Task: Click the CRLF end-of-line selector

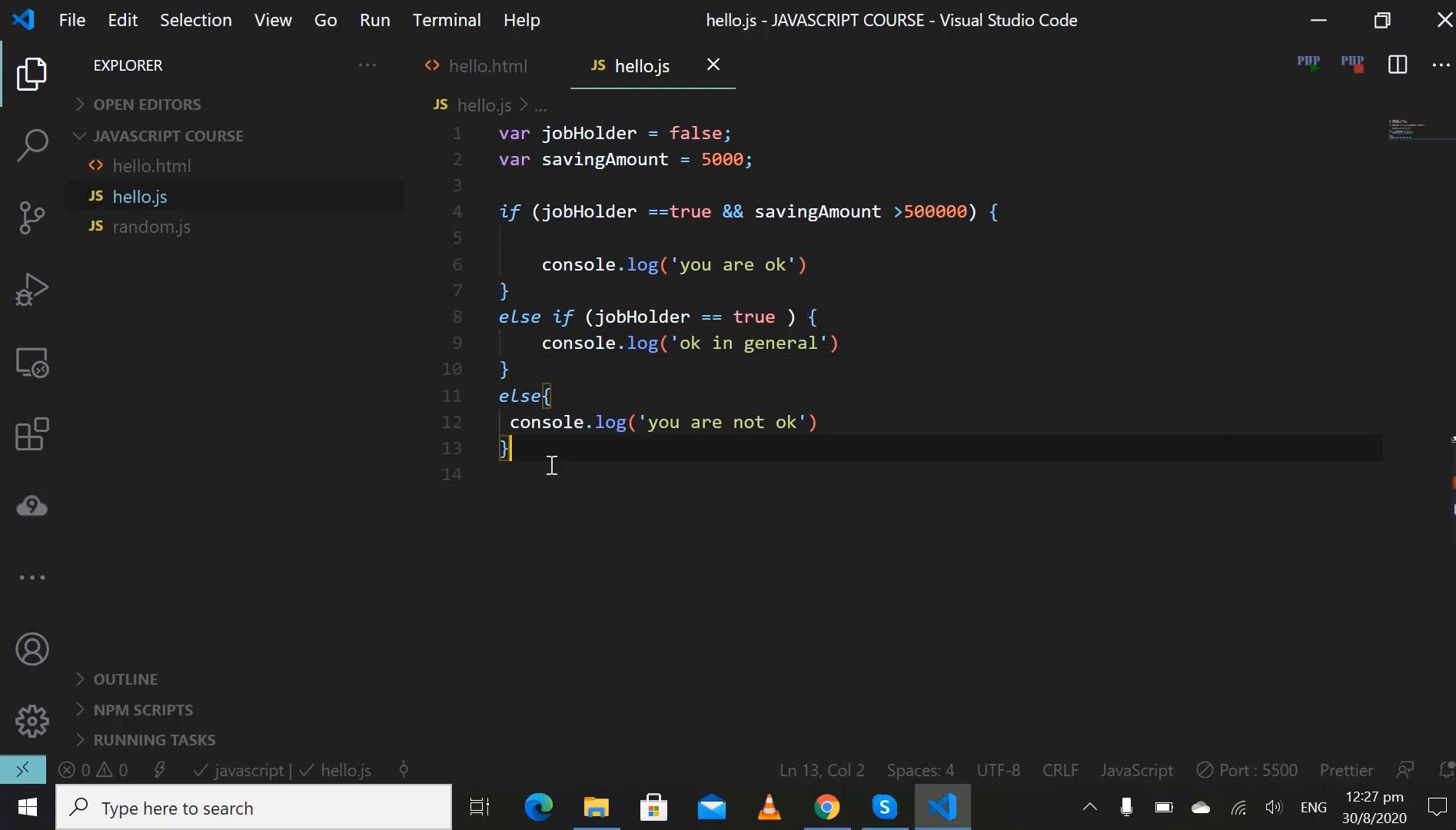Action: point(1060,770)
